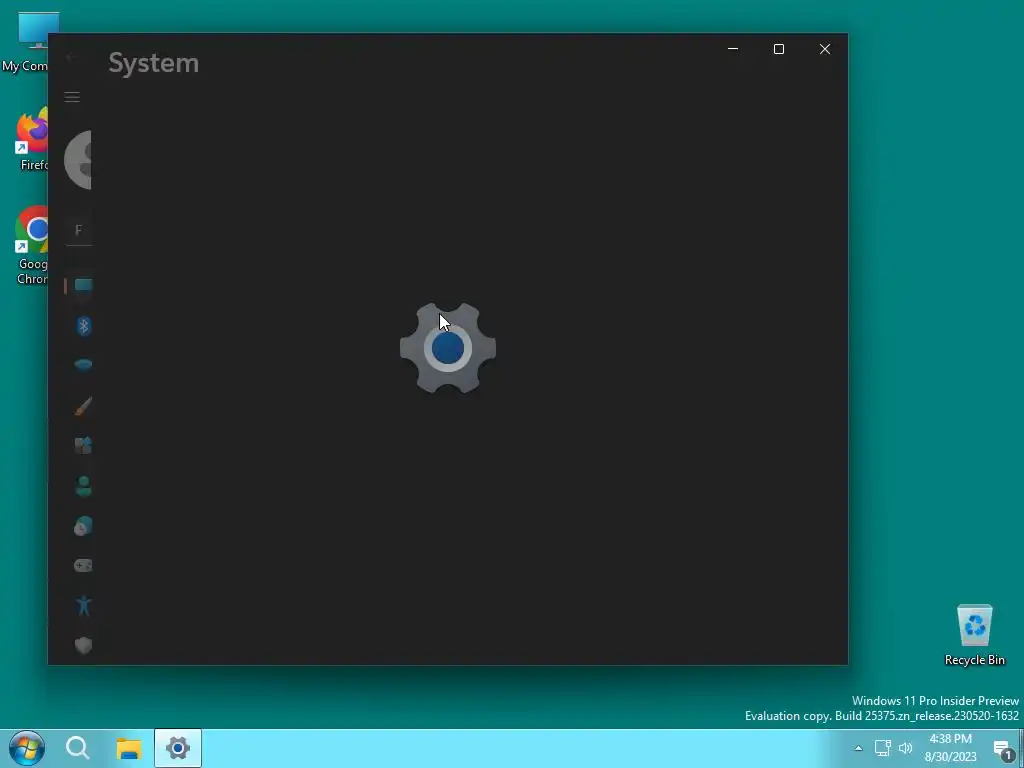The image size is (1024, 768).
Task: Select the Firefox desktop shortcut
Action: (x=33, y=140)
